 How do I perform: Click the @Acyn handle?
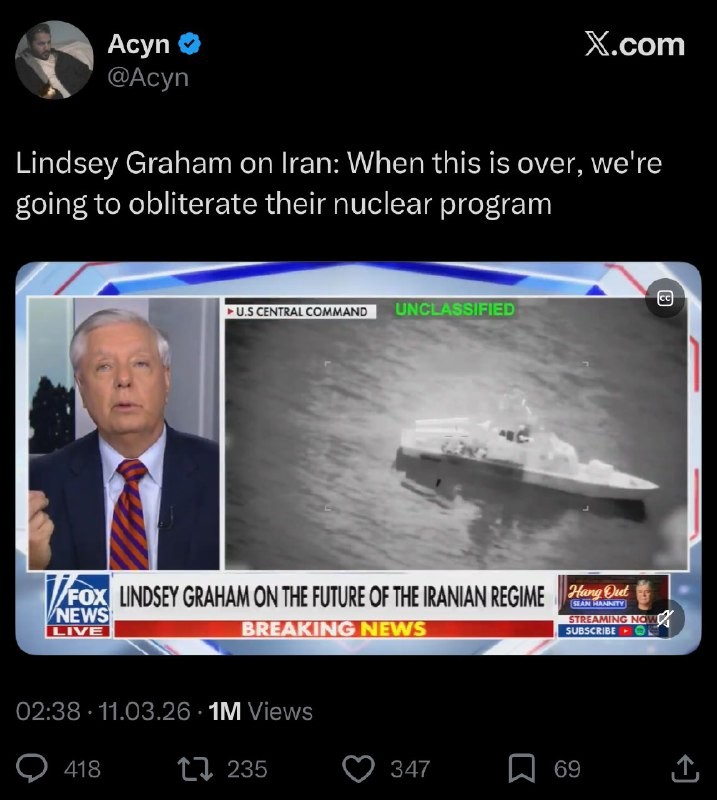pyautogui.click(x=148, y=78)
